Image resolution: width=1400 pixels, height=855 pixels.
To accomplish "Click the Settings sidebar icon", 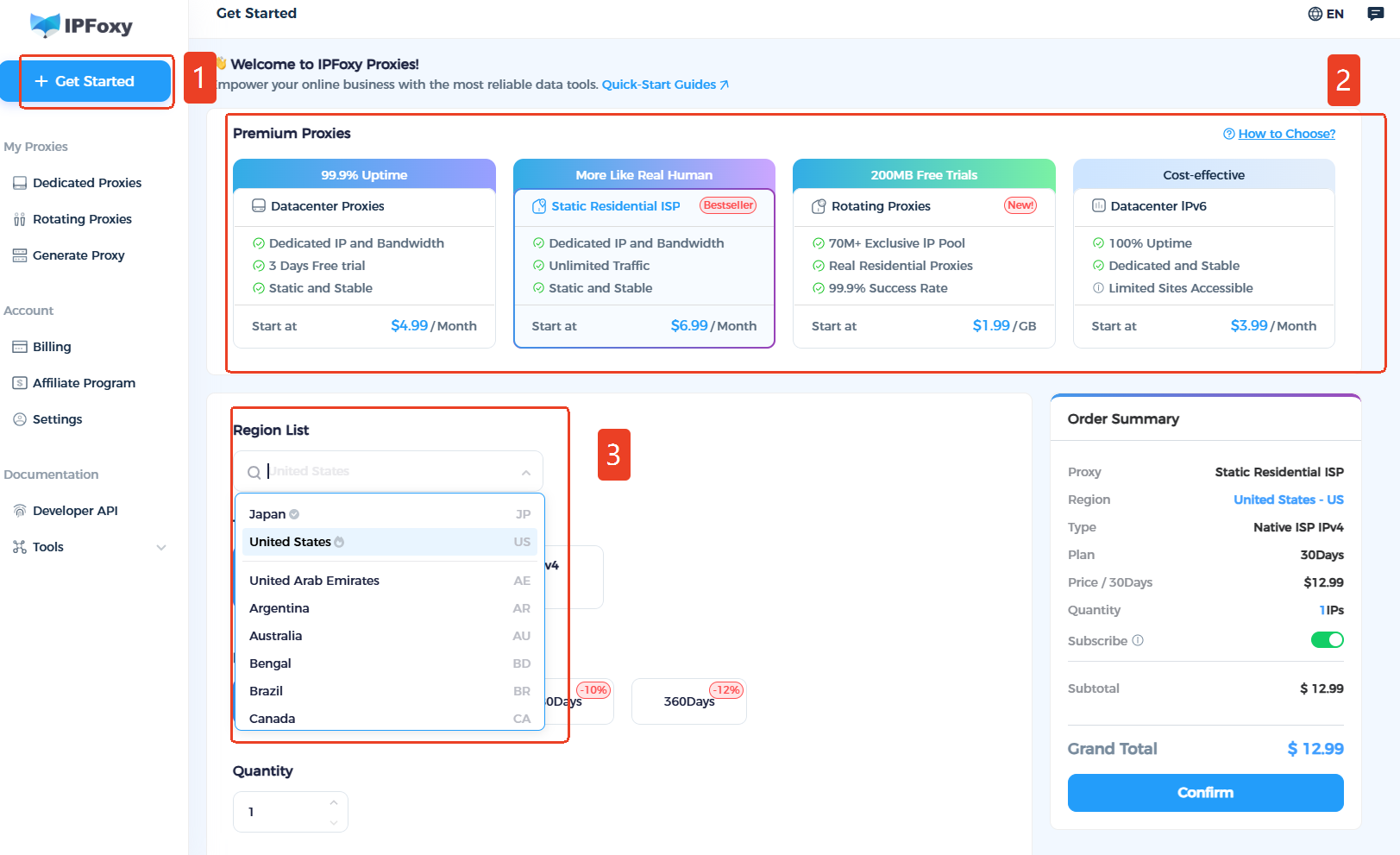I will click(20, 419).
